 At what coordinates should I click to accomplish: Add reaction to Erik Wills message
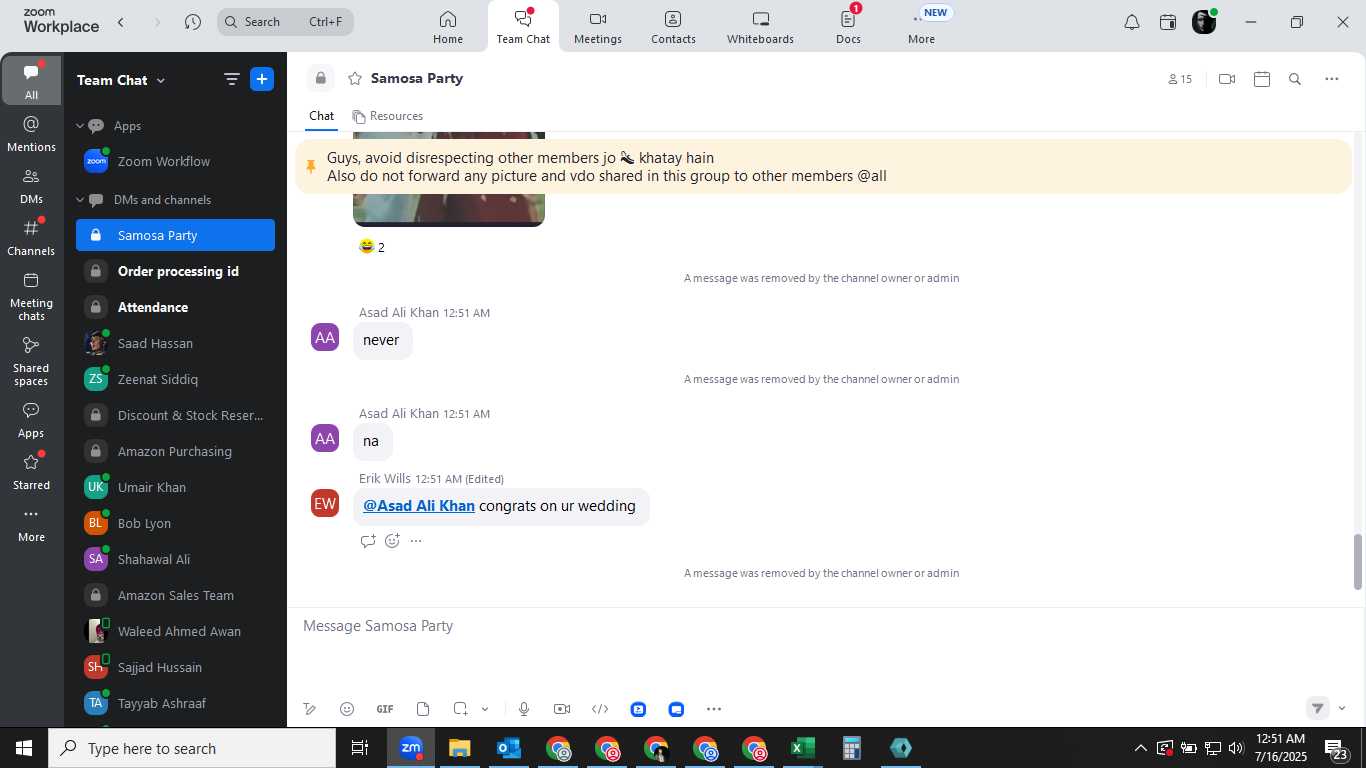coord(392,541)
